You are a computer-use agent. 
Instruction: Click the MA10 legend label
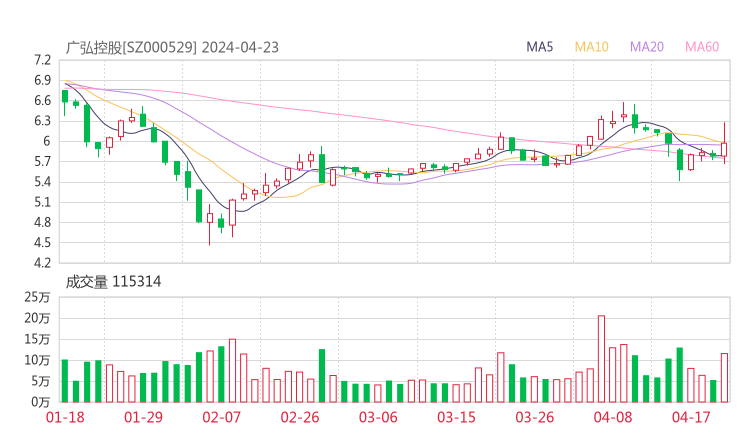[x=591, y=47]
